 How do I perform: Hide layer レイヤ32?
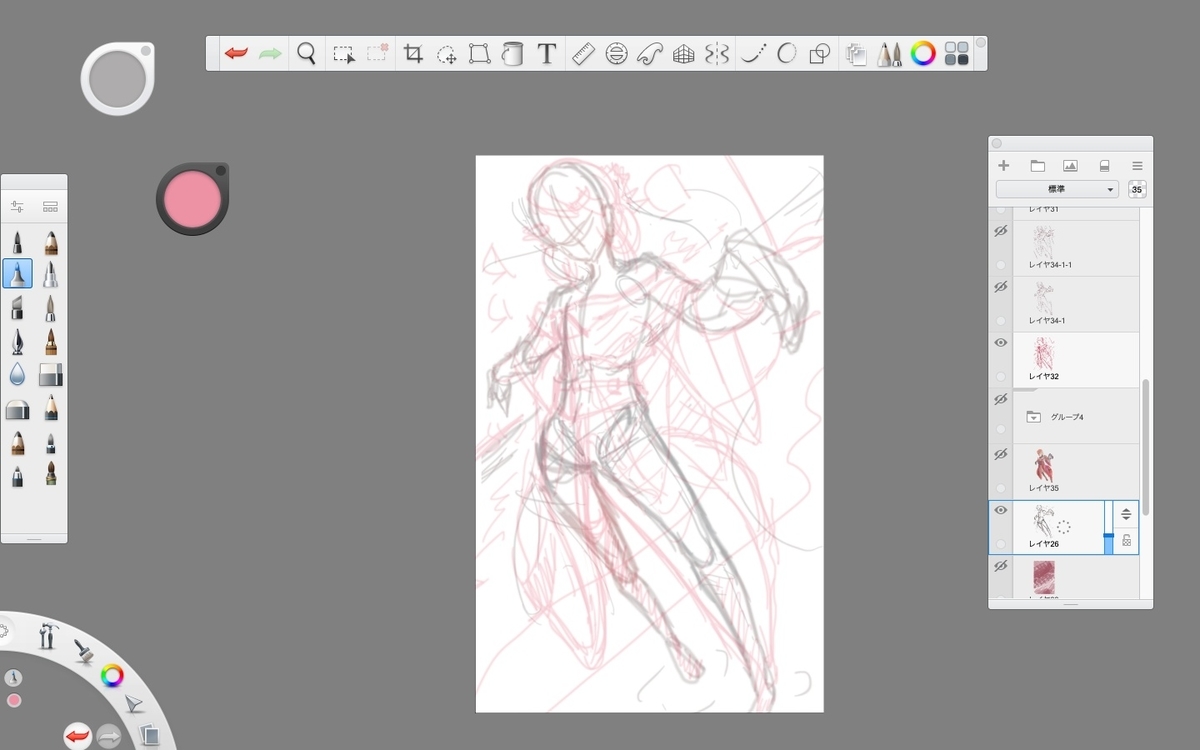[1000, 343]
